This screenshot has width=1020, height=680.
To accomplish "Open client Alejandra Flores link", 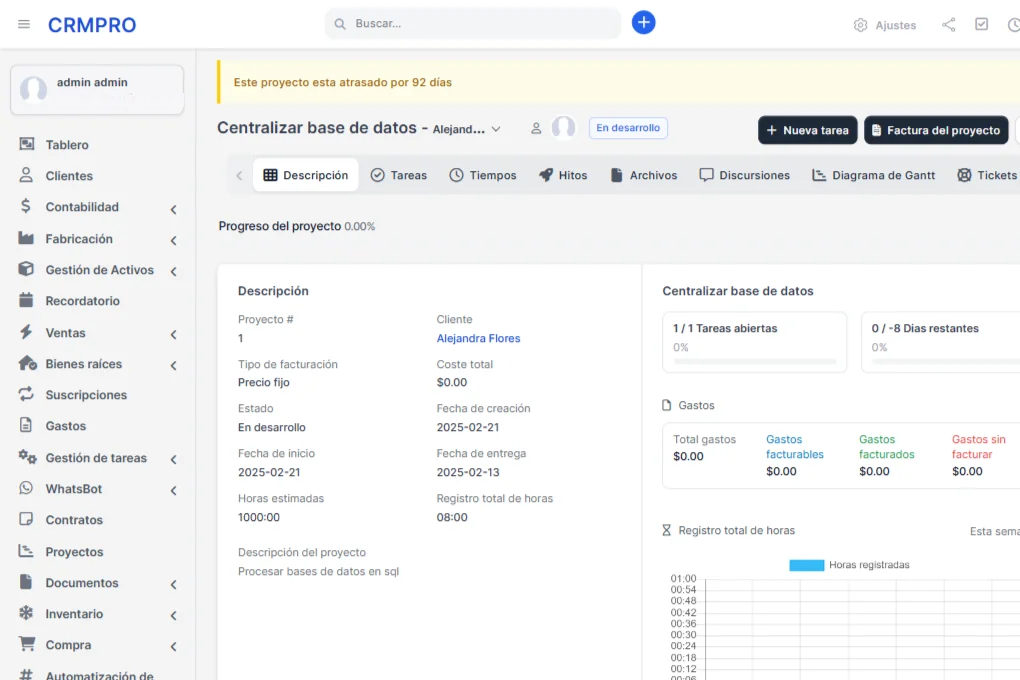I will click(x=478, y=338).
